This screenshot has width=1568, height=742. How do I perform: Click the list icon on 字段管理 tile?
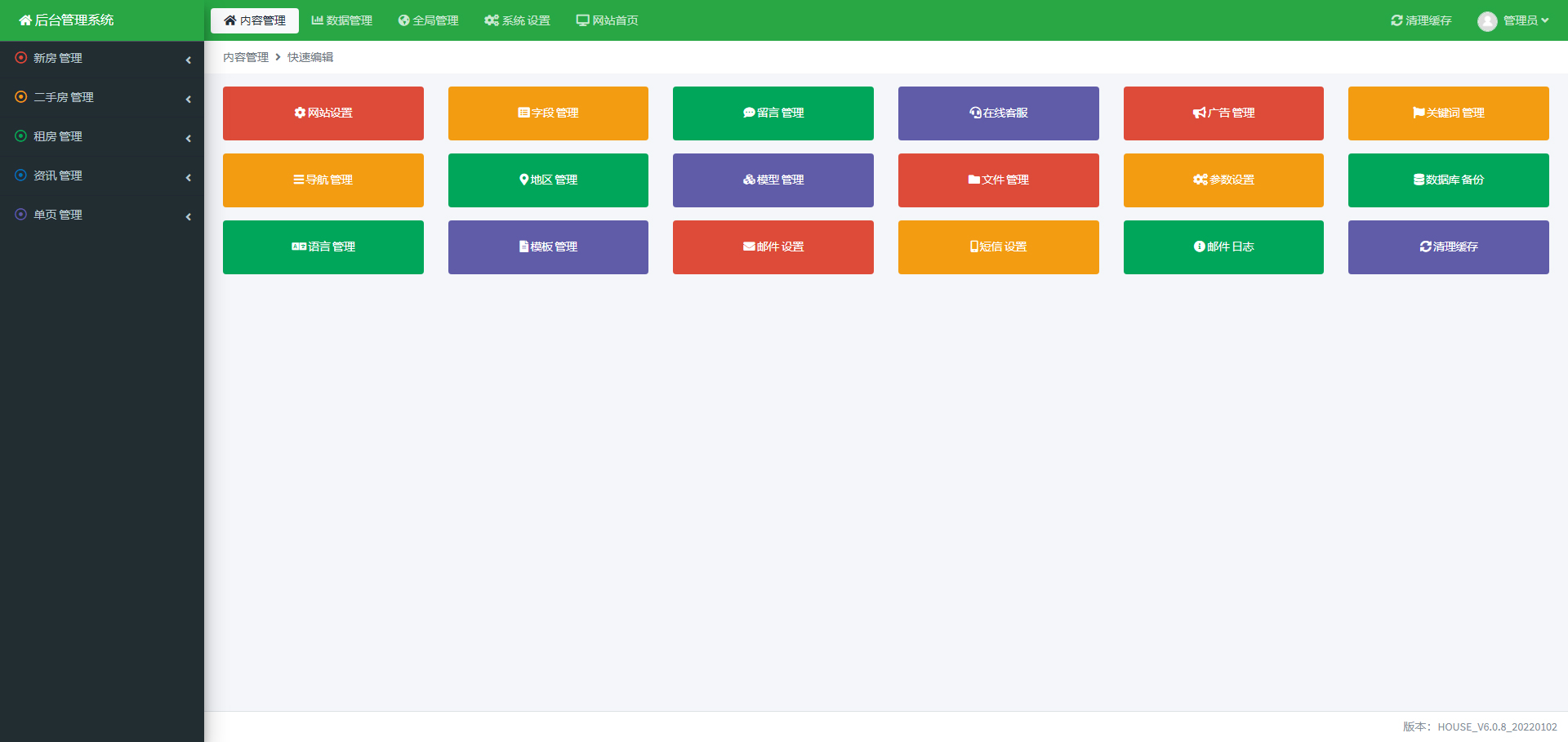[523, 113]
